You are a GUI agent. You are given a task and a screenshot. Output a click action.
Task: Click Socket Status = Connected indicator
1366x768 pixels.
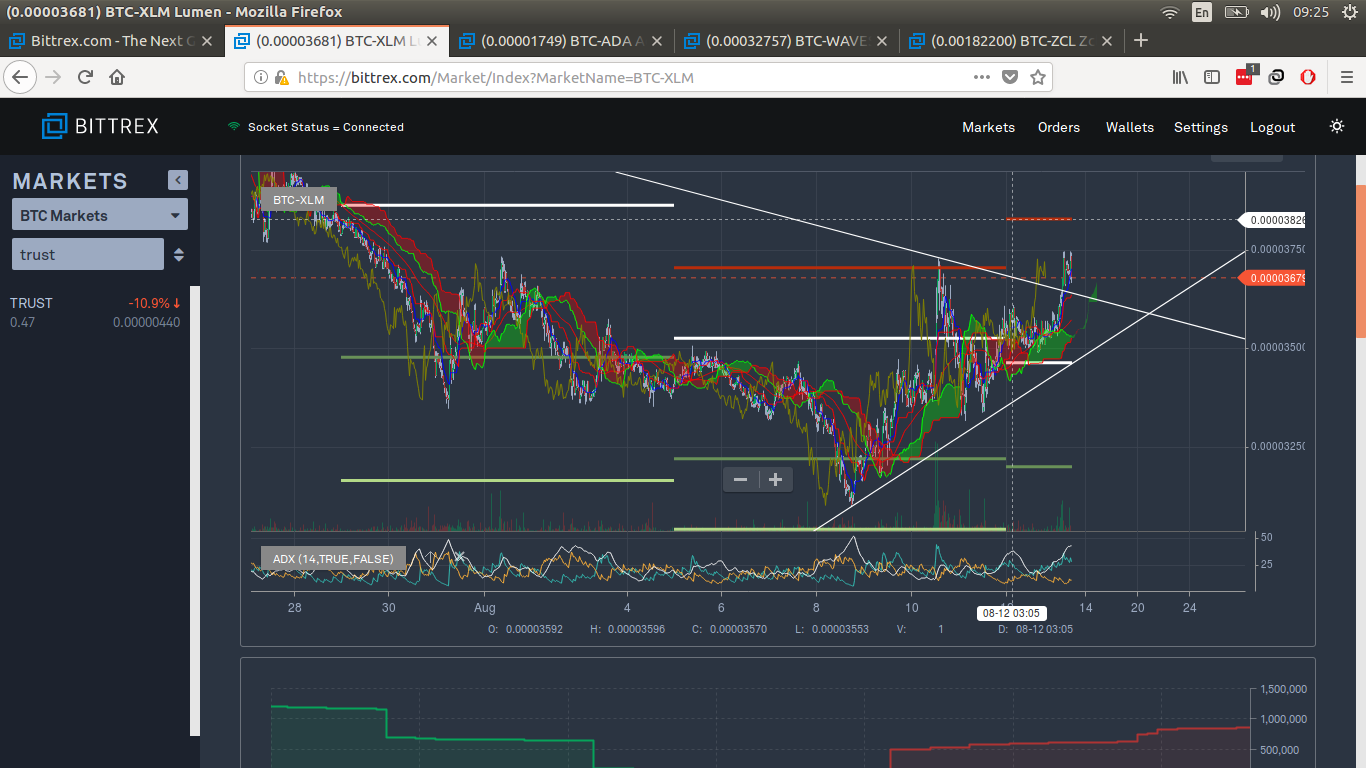[316, 127]
